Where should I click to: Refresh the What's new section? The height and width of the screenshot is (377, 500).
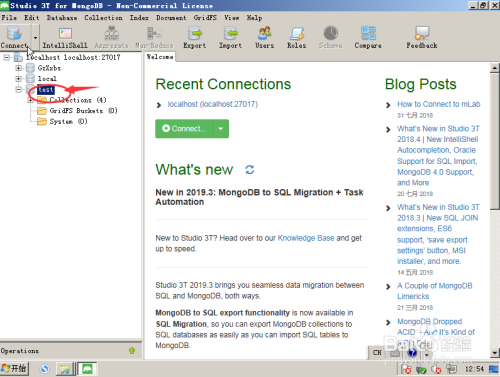tap(250, 170)
